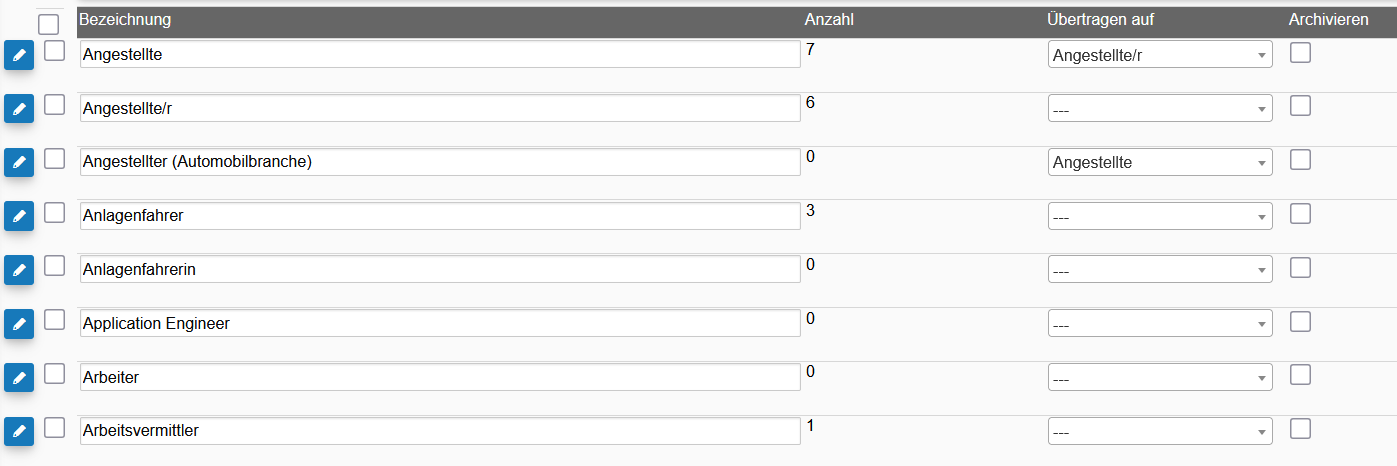Click the Anzahl column header
The image size is (1397, 466).
coord(829,20)
